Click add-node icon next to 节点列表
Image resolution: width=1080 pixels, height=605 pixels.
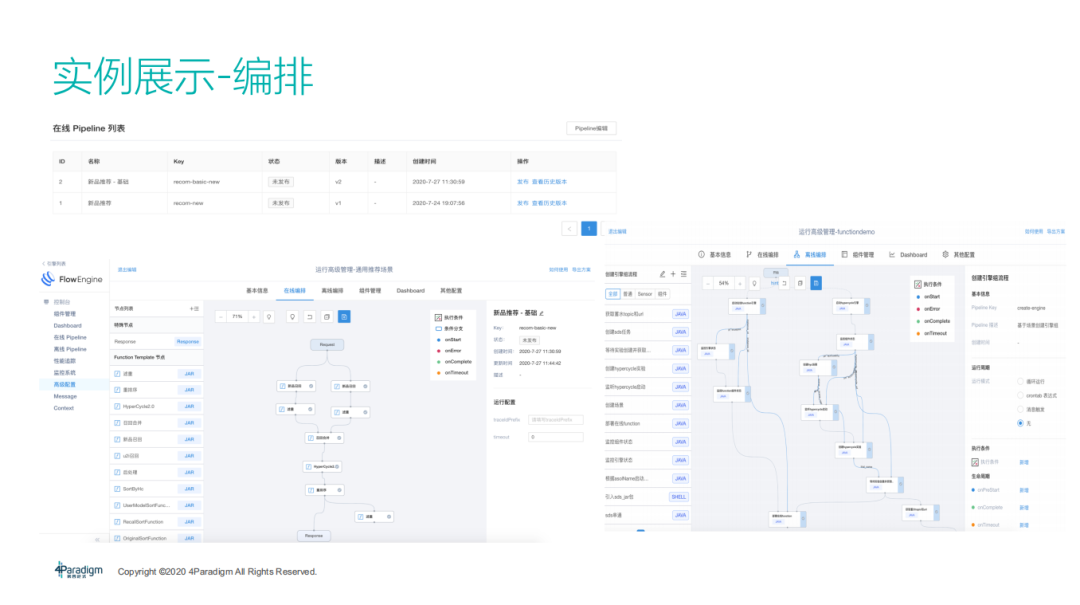[x=194, y=309]
